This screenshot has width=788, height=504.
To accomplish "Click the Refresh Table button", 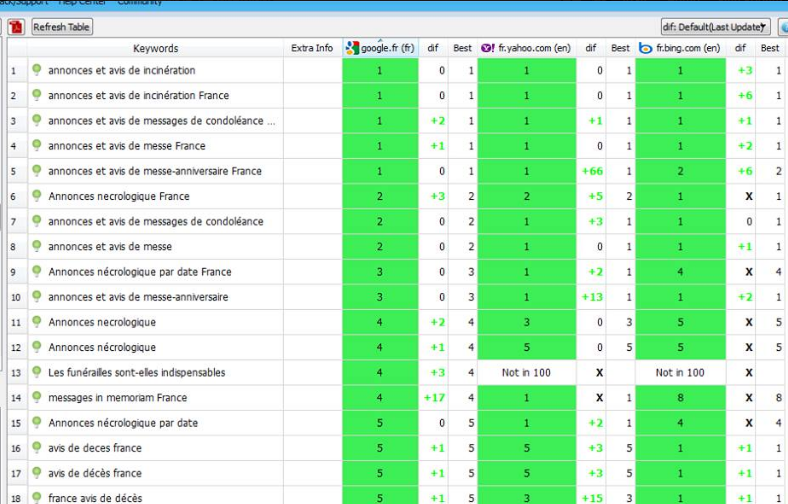I will [x=62, y=27].
